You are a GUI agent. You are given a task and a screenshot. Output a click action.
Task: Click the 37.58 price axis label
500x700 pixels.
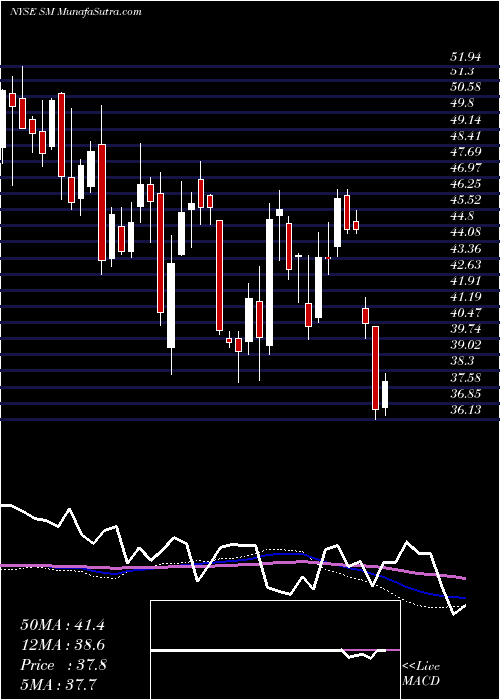pyautogui.click(x=466, y=378)
